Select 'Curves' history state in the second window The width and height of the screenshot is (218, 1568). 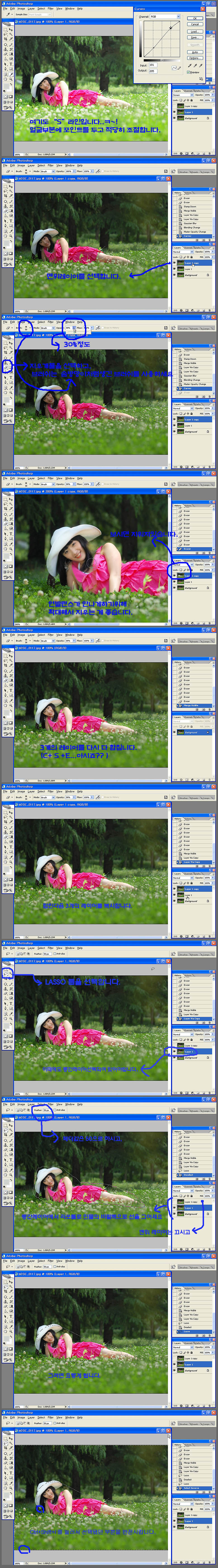(x=195, y=236)
